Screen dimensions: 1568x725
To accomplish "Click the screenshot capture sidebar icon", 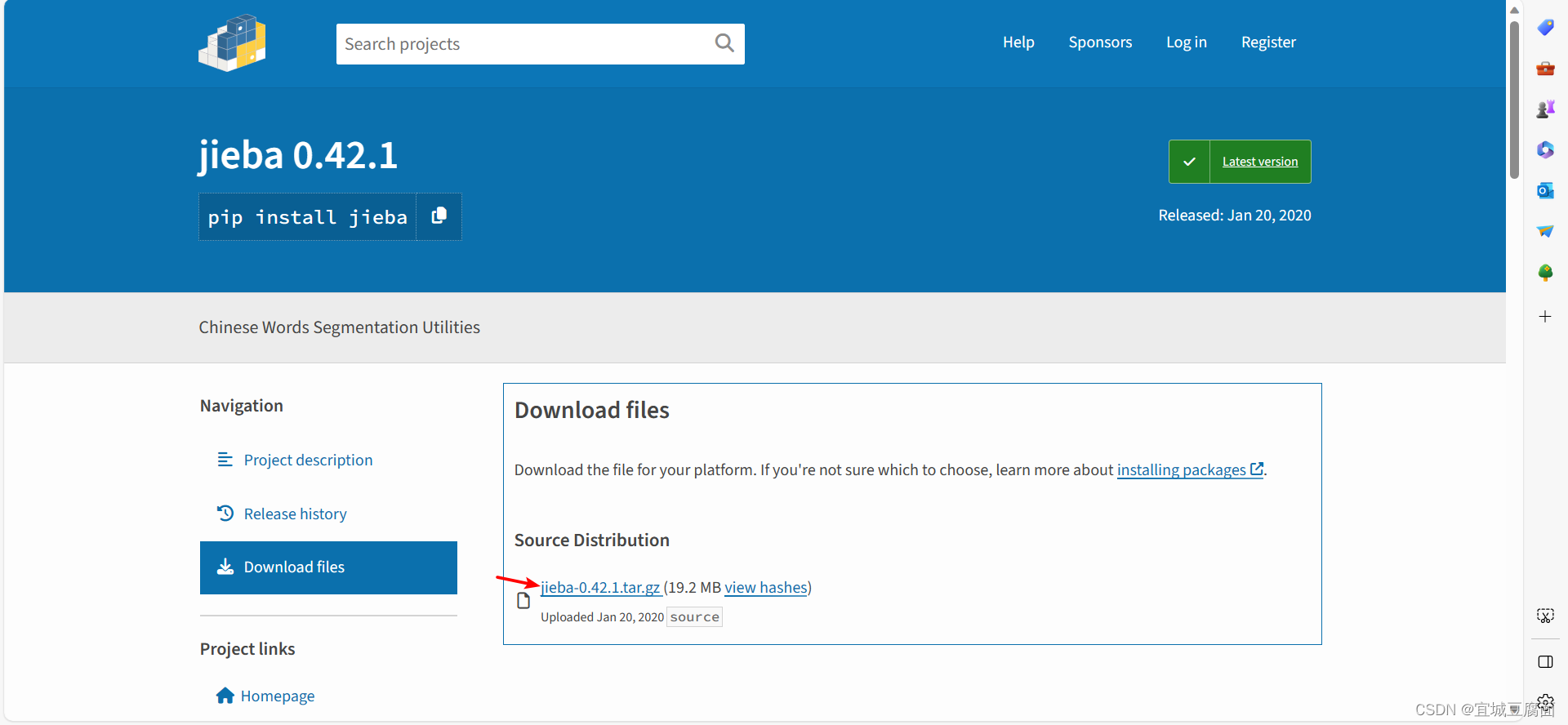I will 1545,616.
